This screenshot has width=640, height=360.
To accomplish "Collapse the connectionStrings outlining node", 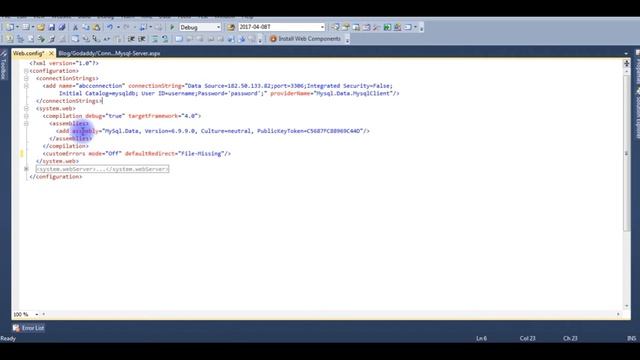I will (x=26, y=78).
